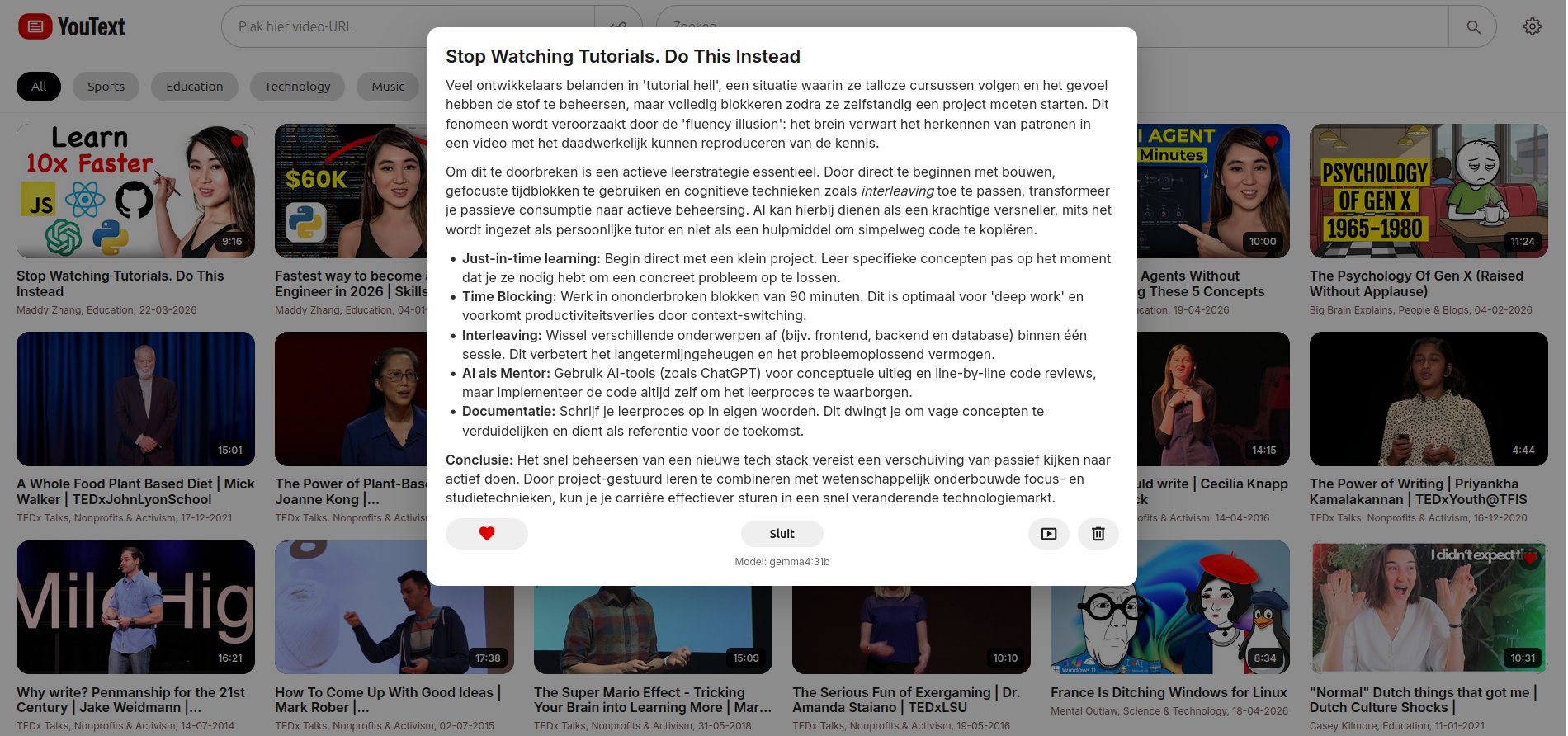Image resolution: width=1568 pixels, height=736 pixels.
Task: Select the Music category chip
Action: pyautogui.click(x=388, y=87)
